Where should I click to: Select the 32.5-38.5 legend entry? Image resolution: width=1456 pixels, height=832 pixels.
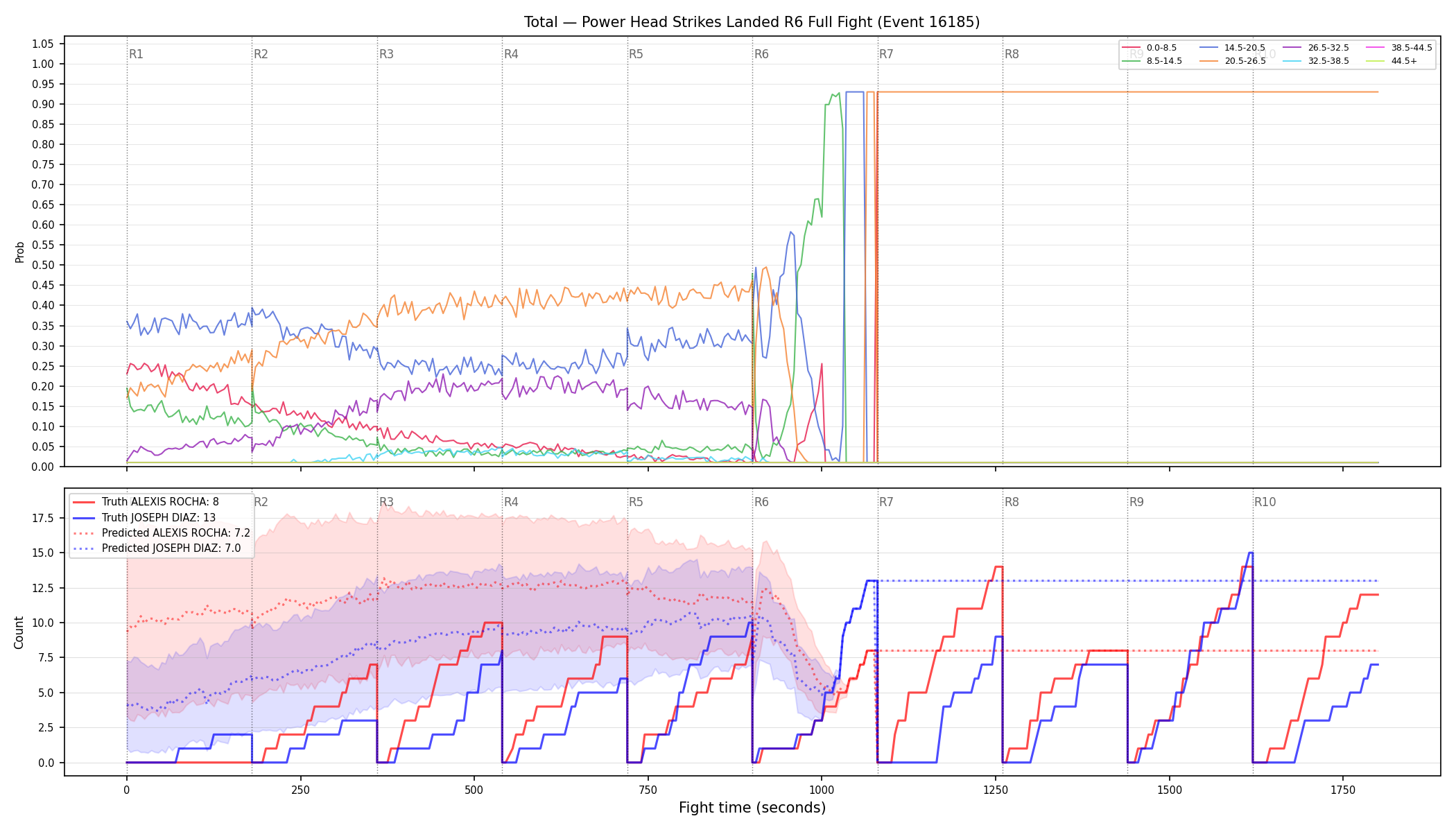(1316, 61)
